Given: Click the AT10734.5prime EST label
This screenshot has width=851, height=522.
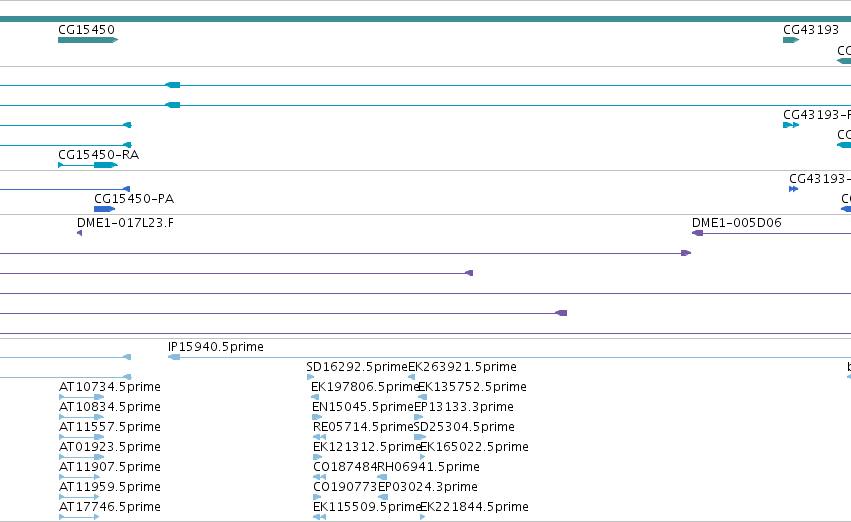Looking at the screenshot, I should coord(110,387).
